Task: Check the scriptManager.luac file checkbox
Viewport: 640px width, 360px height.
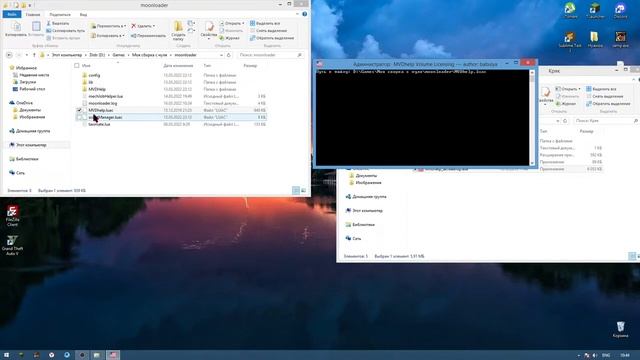Action: [79, 117]
